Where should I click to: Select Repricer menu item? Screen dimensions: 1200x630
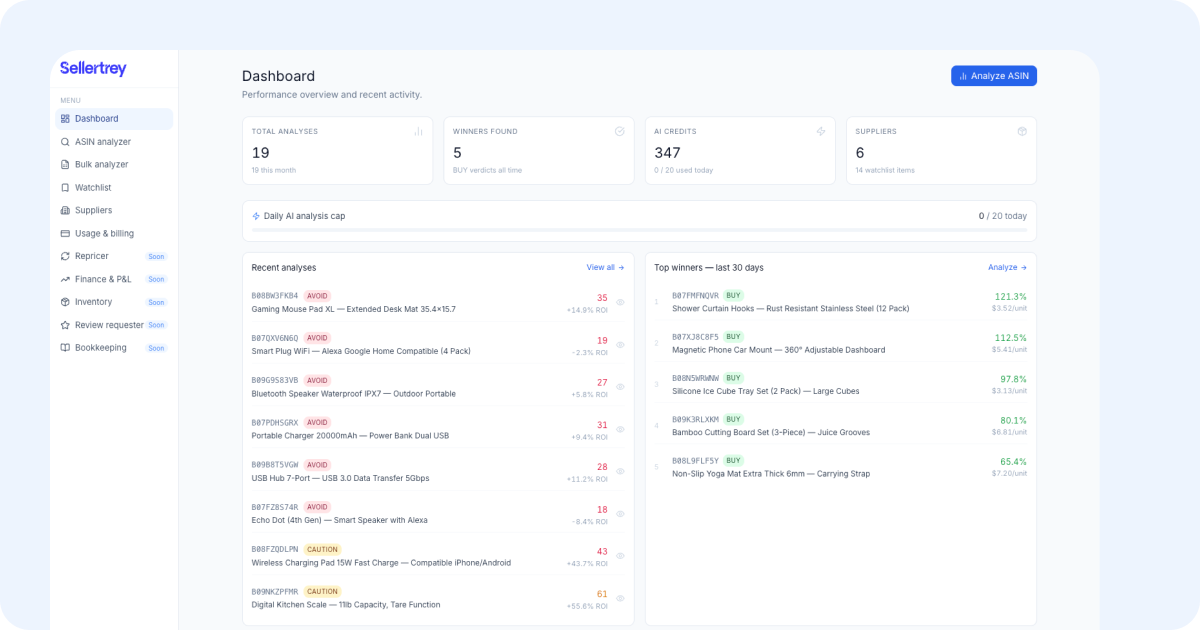[114, 256]
